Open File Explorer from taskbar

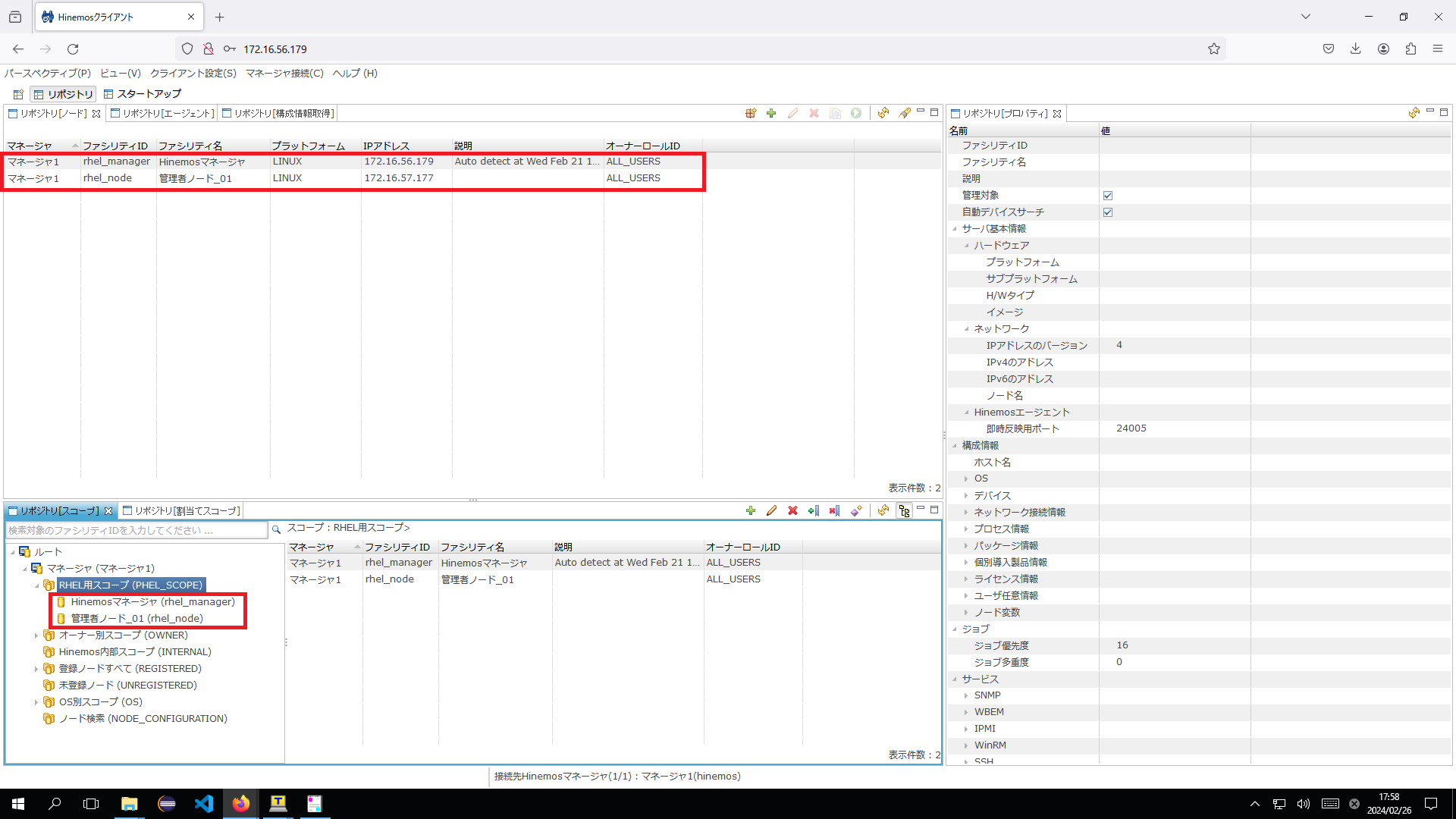pyautogui.click(x=130, y=804)
